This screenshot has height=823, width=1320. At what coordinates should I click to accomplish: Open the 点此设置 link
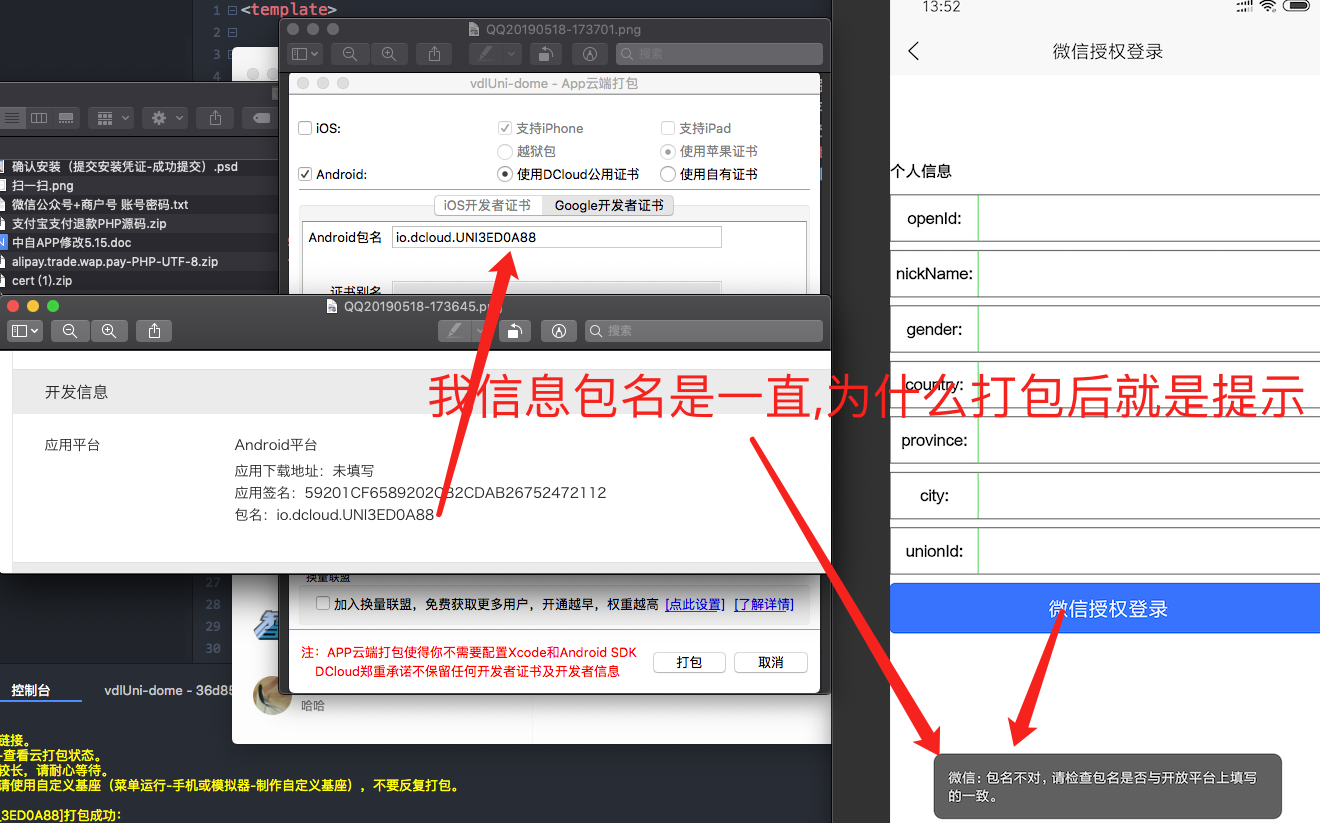coord(694,605)
